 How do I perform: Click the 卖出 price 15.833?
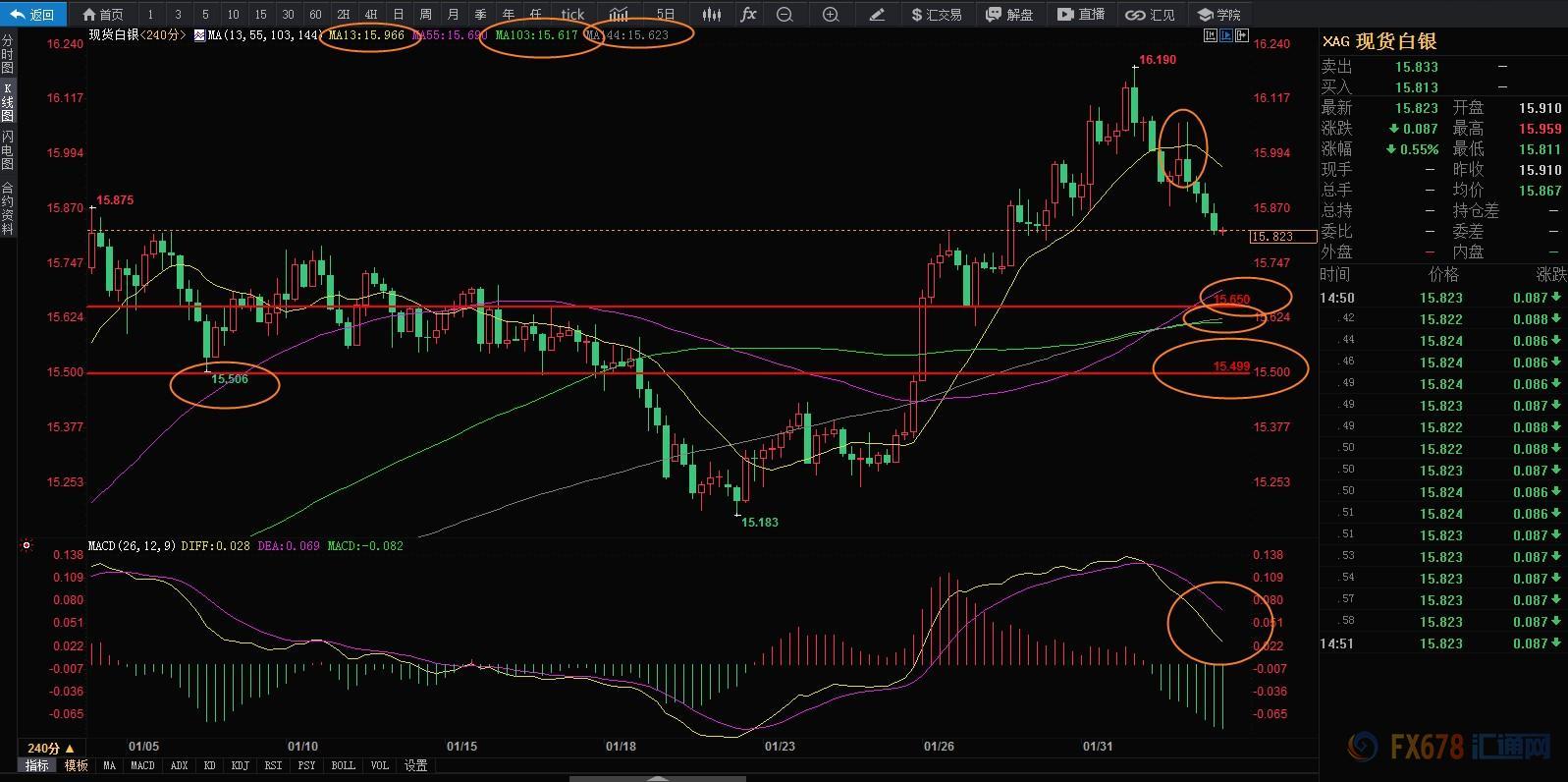click(x=1416, y=67)
